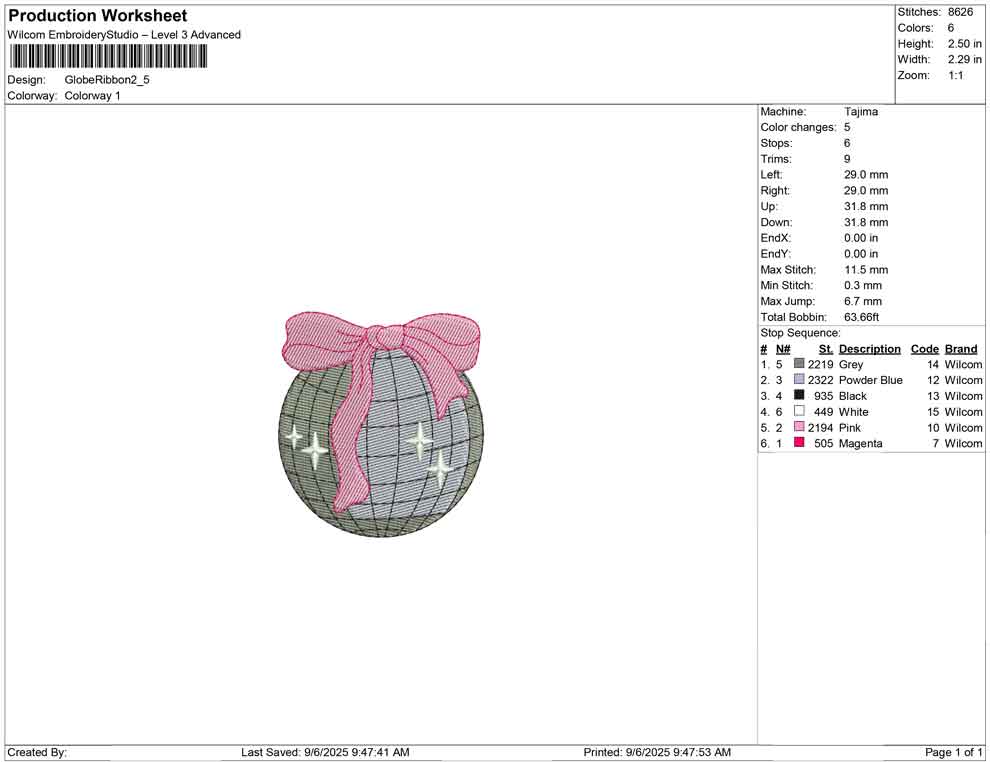Image resolution: width=990 pixels, height=762 pixels.
Task: Click the 'St.' column header
Action: (826, 349)
